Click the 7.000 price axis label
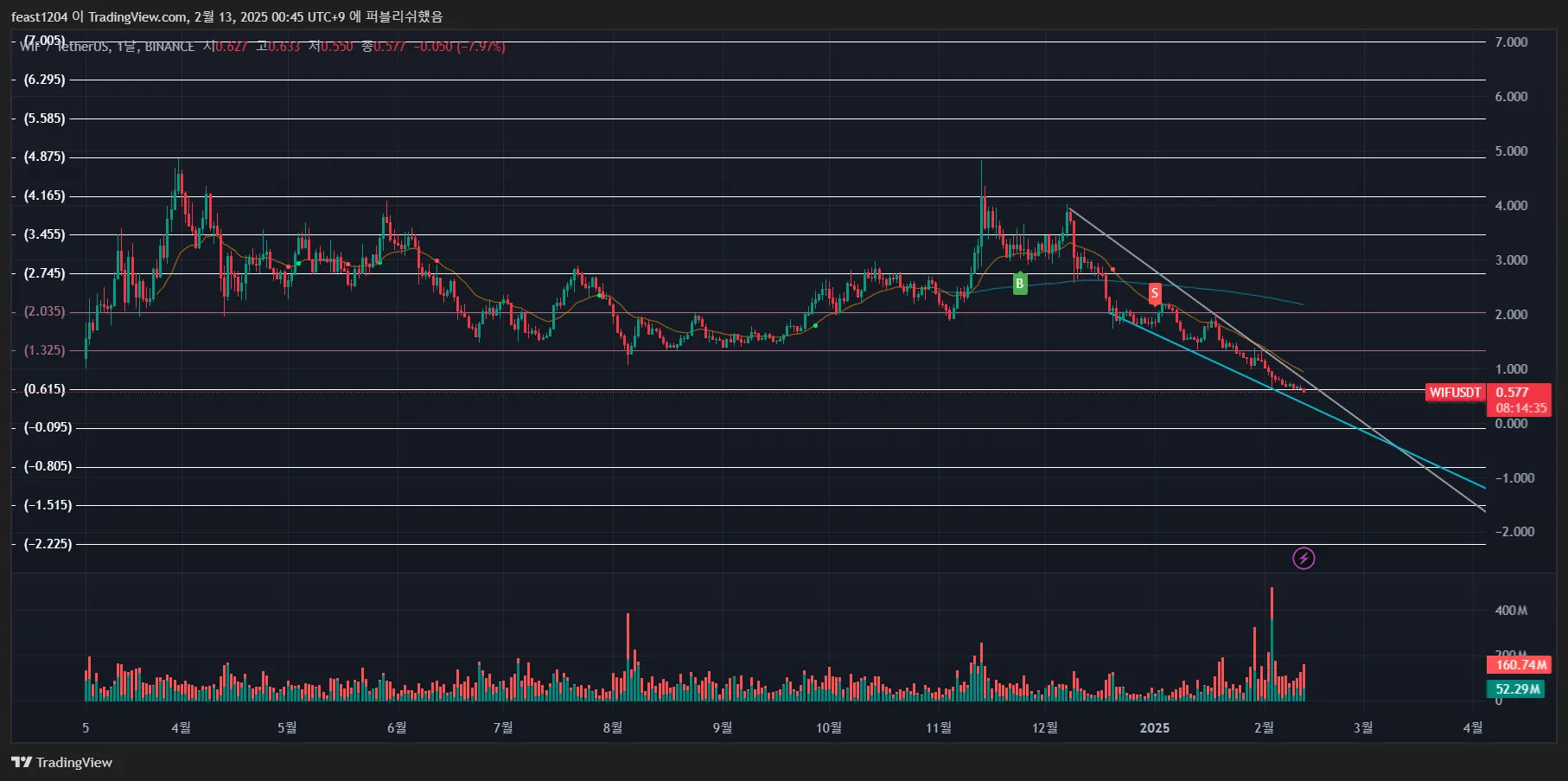Screen dimensions: 1568x781 pos(1511,42)
